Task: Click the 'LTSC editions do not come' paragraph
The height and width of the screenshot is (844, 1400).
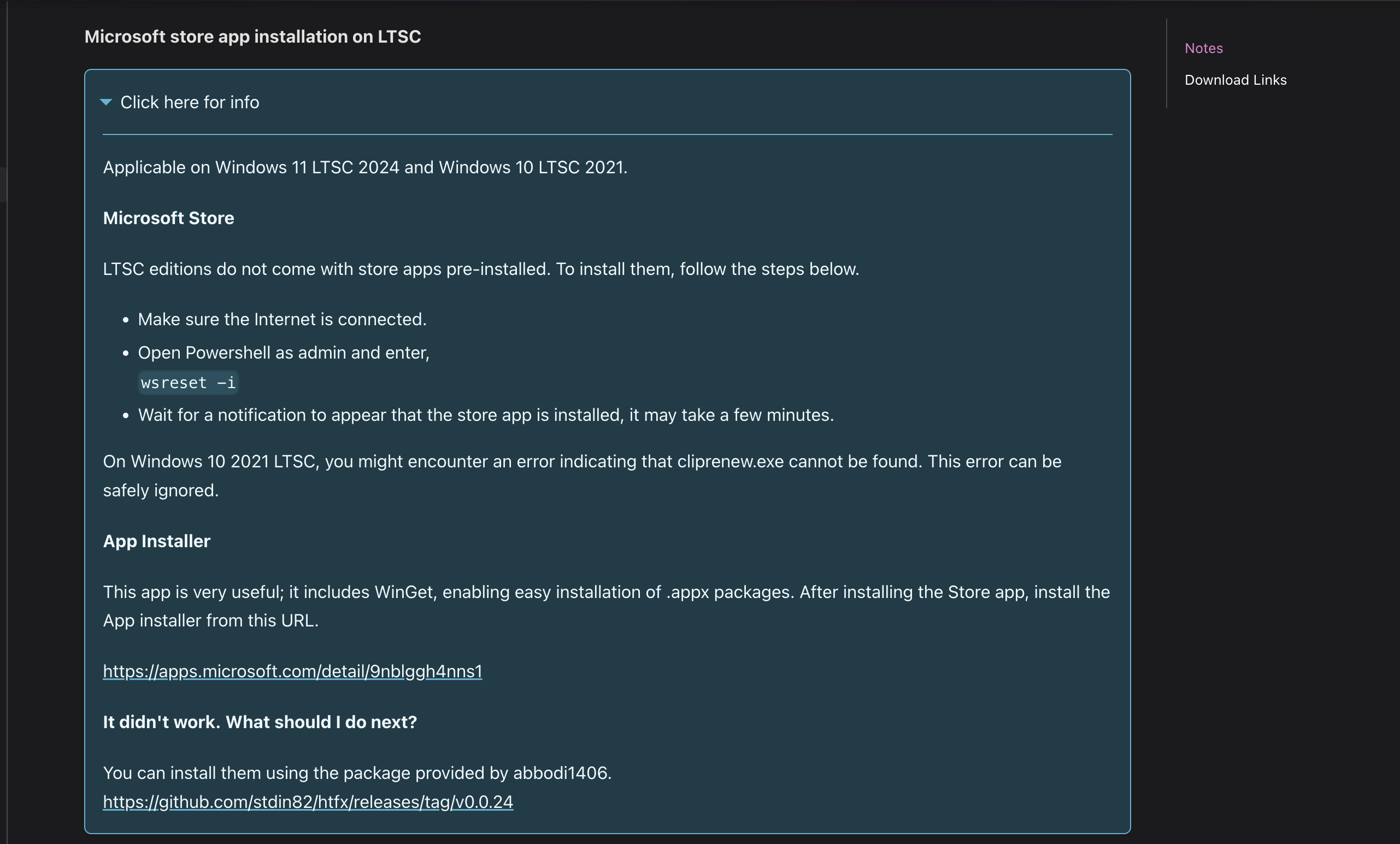Action: (481, 269)
